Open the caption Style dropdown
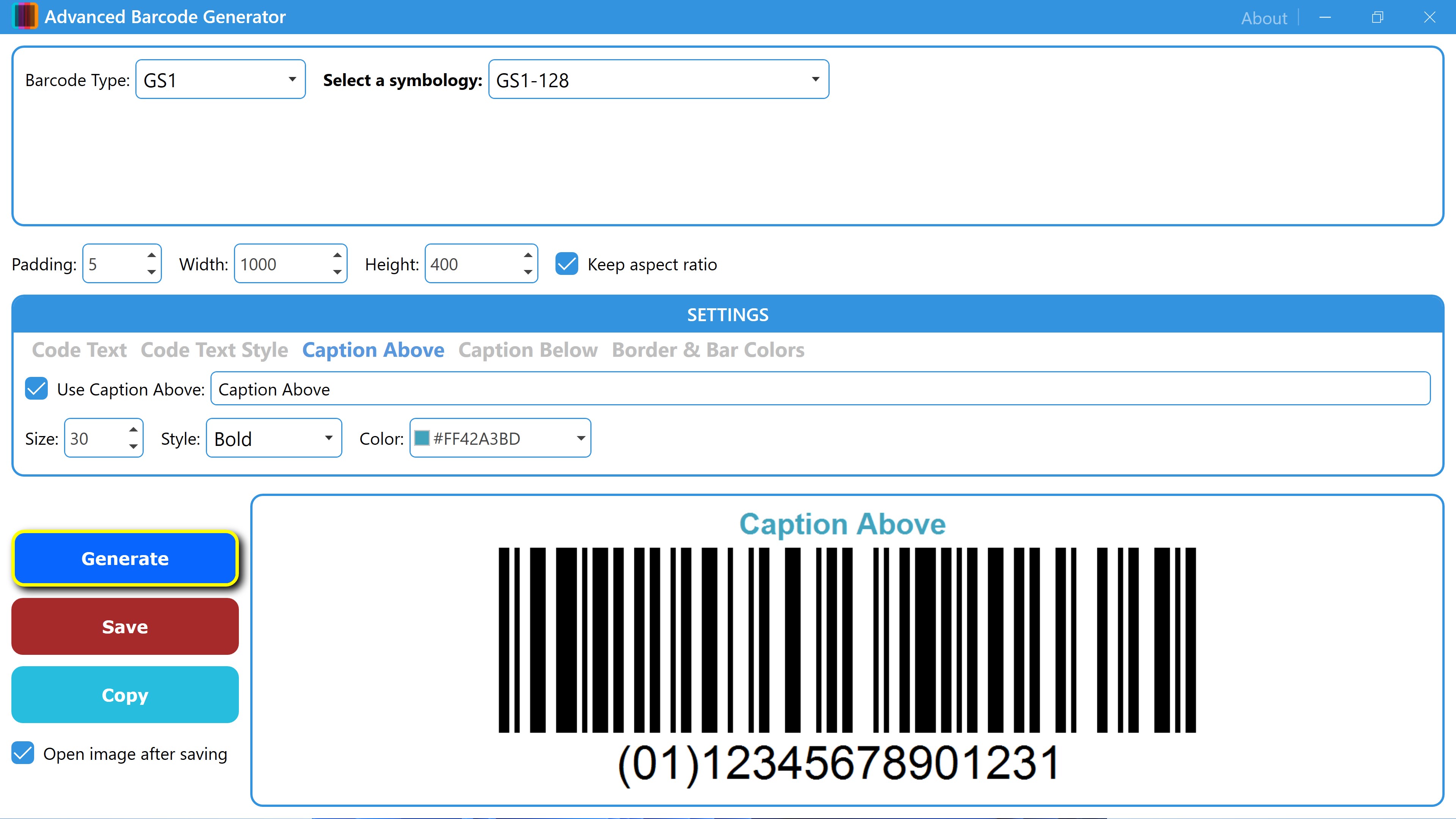Screen dimensions: 1456x819 tap(273, 438)
